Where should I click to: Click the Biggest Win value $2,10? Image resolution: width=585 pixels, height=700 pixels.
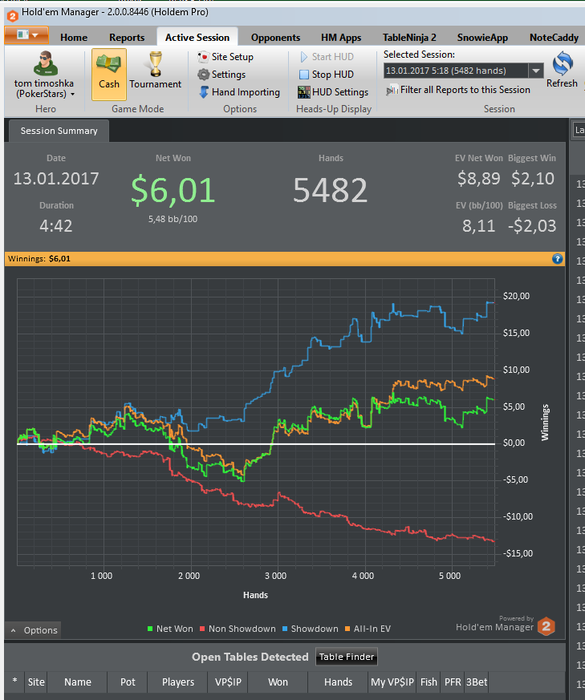point(533,179)
